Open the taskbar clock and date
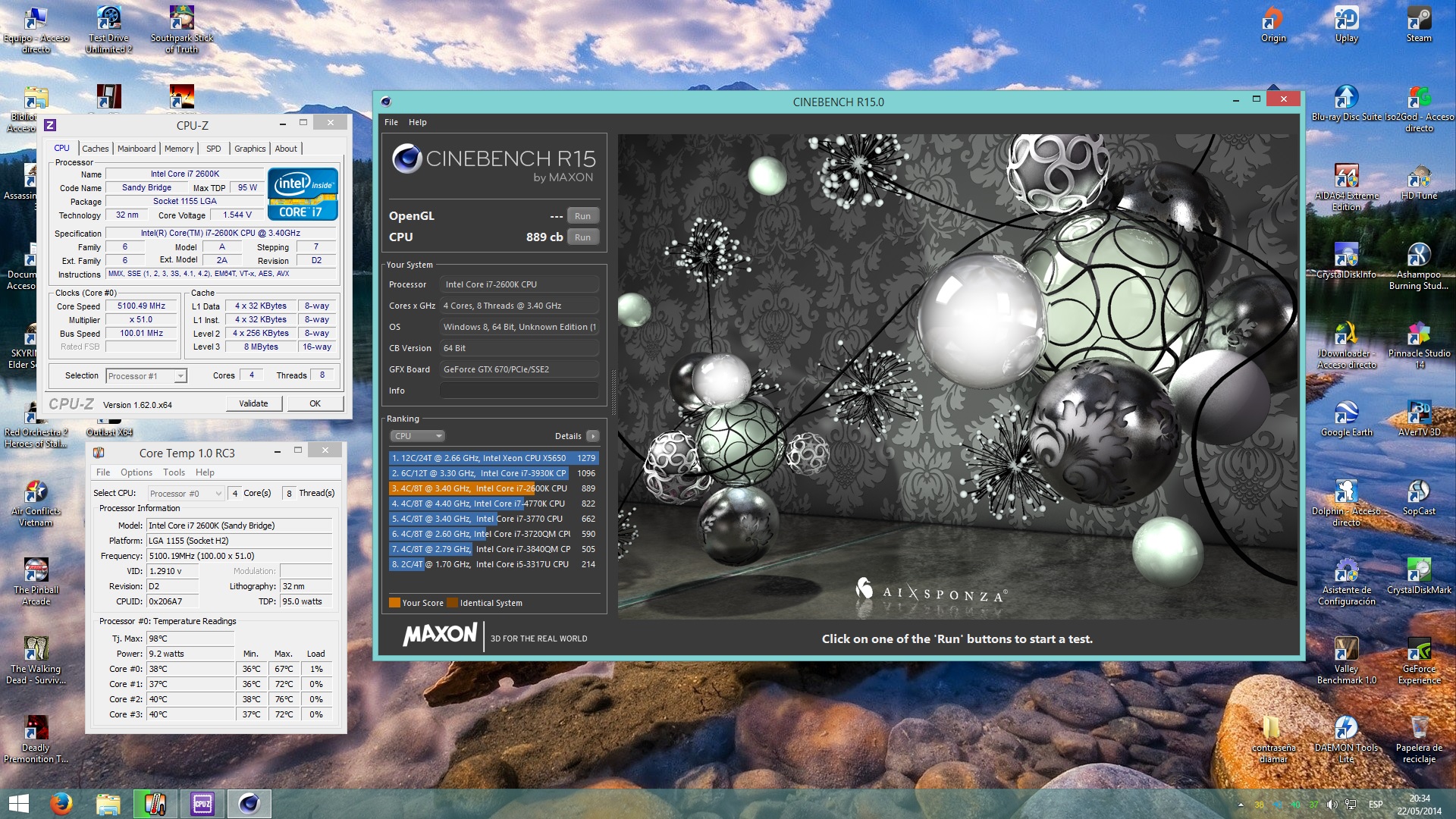 pos(1420,805)
